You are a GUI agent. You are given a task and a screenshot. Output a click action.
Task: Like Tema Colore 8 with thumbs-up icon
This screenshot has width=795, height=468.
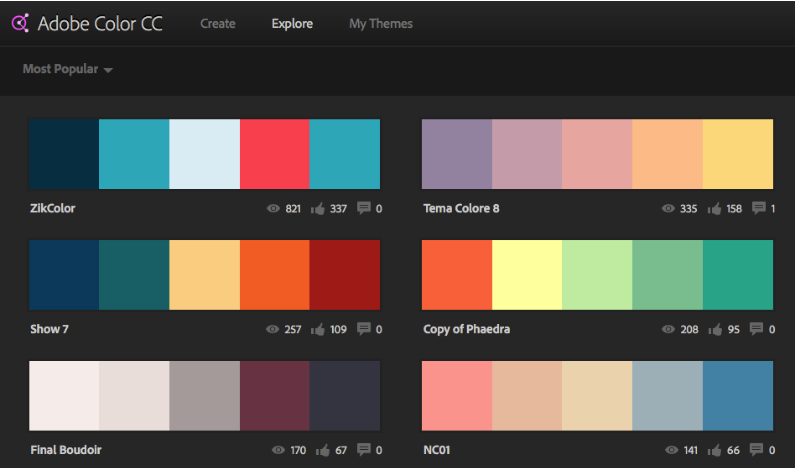tap(714, 208)
